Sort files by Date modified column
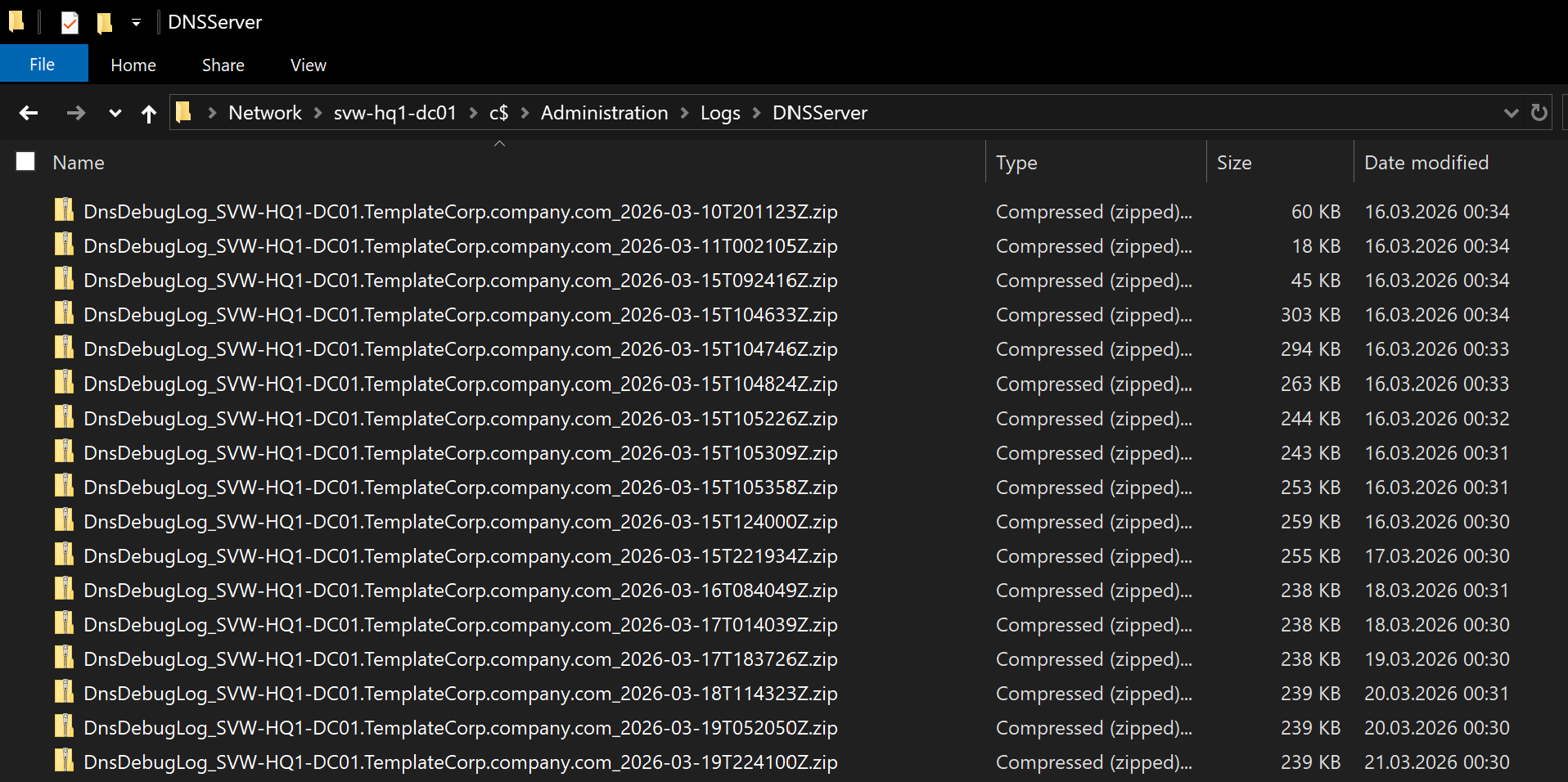Viewport: 1568px width, 782px height. [1426, 163]
